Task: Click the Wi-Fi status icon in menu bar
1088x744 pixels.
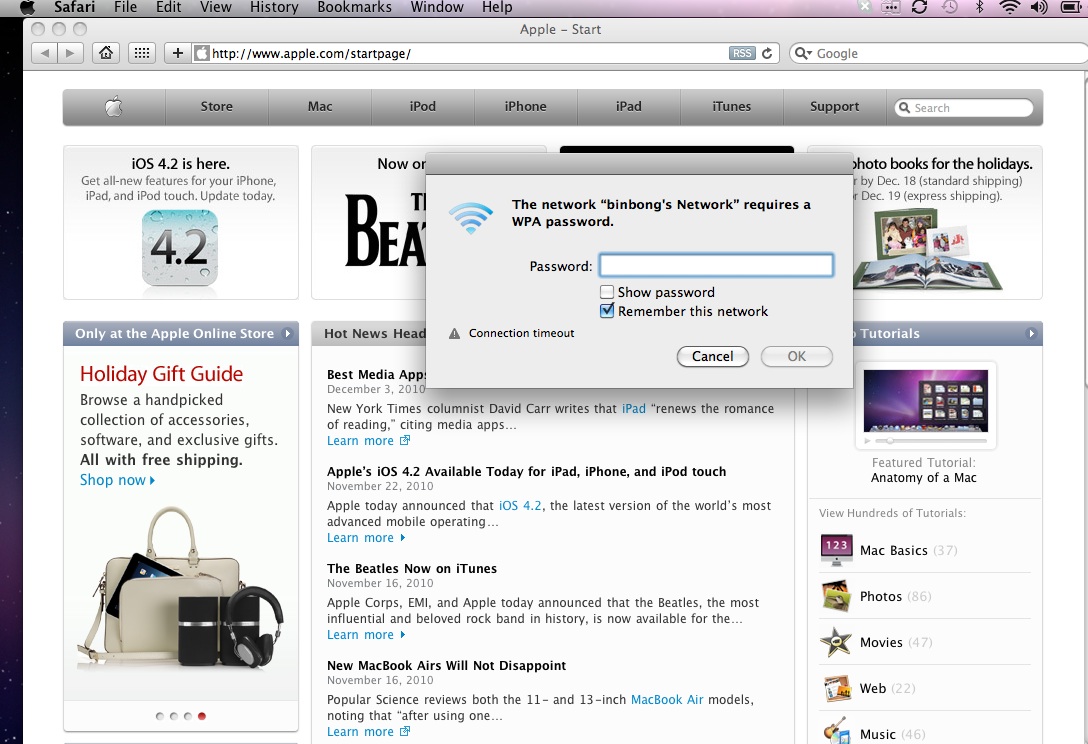Action: 1010,8
